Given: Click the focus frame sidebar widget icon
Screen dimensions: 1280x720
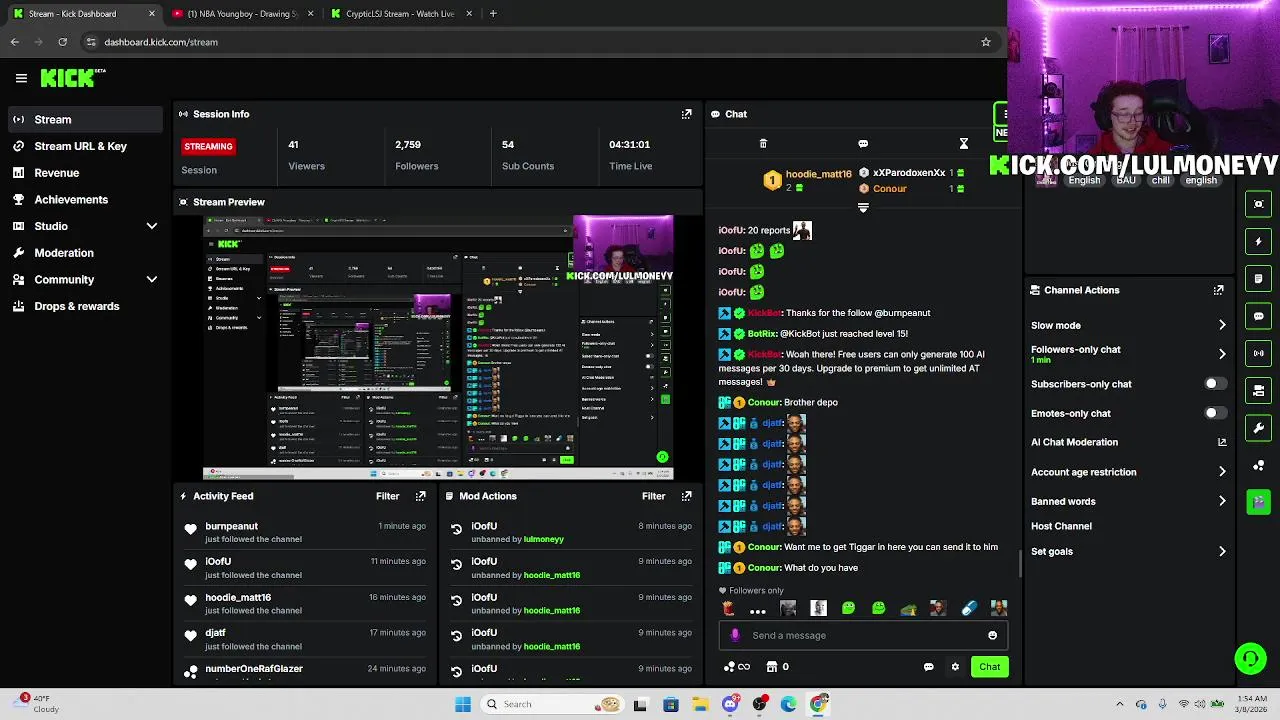Looking at the screenshot, I should 1258,204.
